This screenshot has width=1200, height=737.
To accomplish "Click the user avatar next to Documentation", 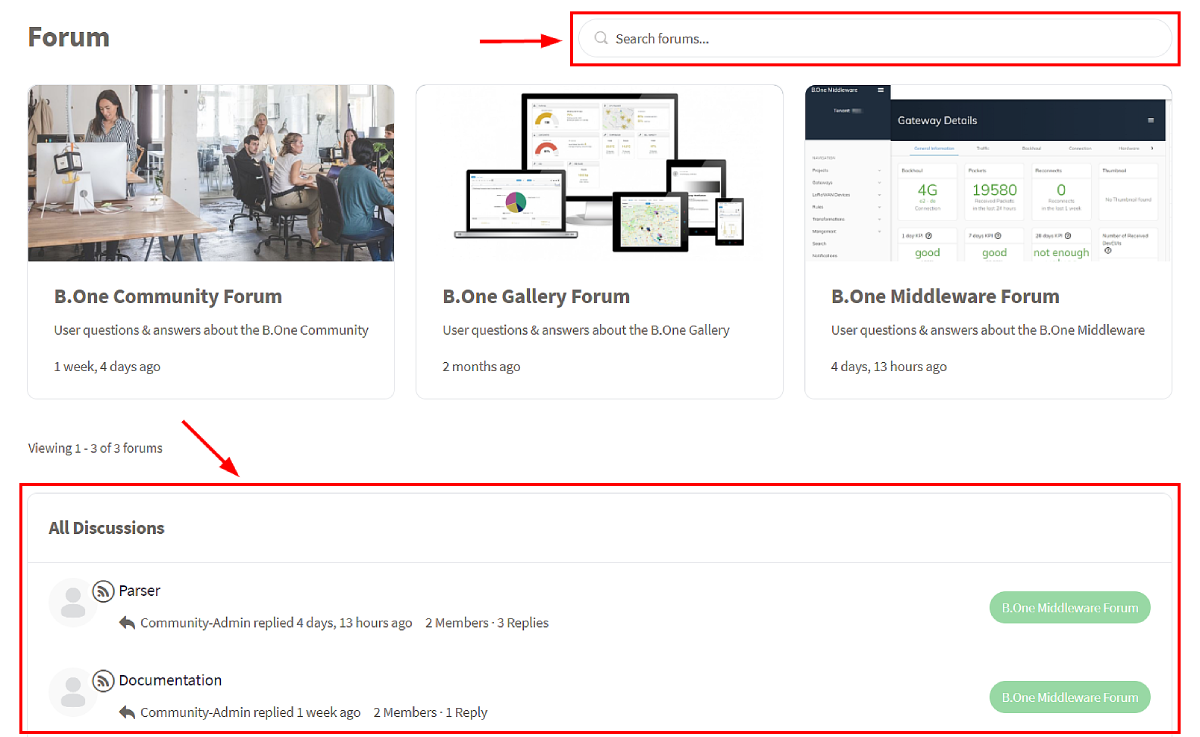I will click(73, 692).
